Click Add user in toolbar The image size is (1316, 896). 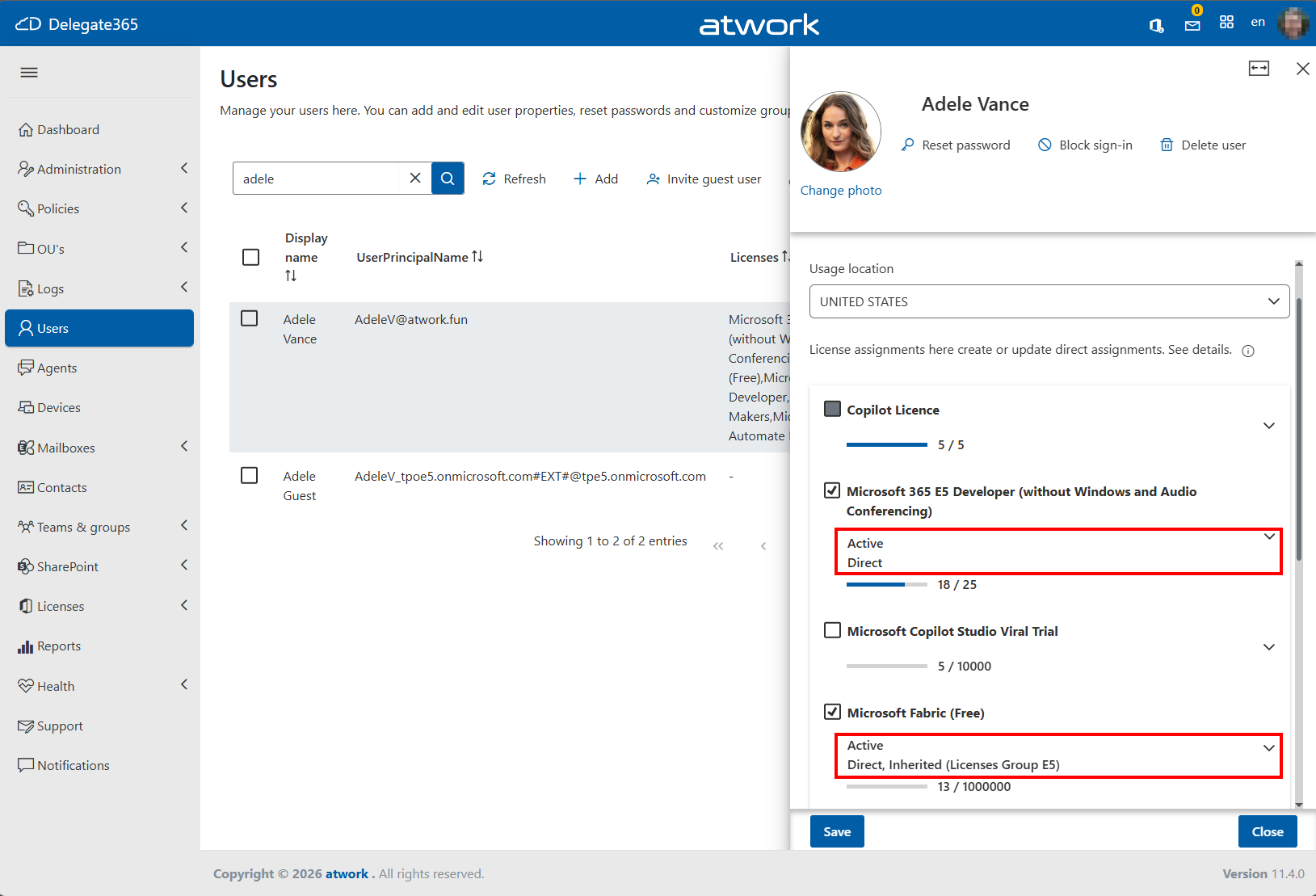[x=595, y=179]
